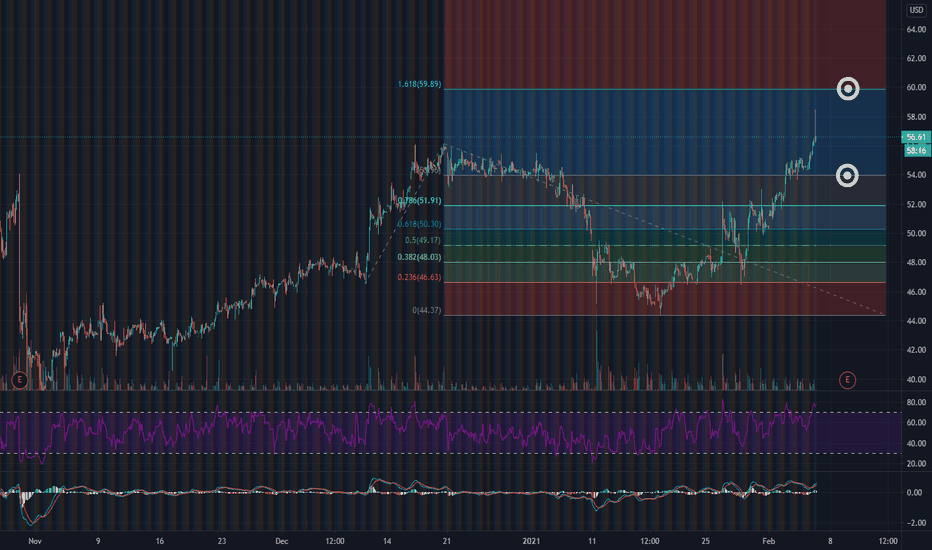Click the Nov label on time axis
This screenshot has width=932, height=550.
tap(34, 541)
